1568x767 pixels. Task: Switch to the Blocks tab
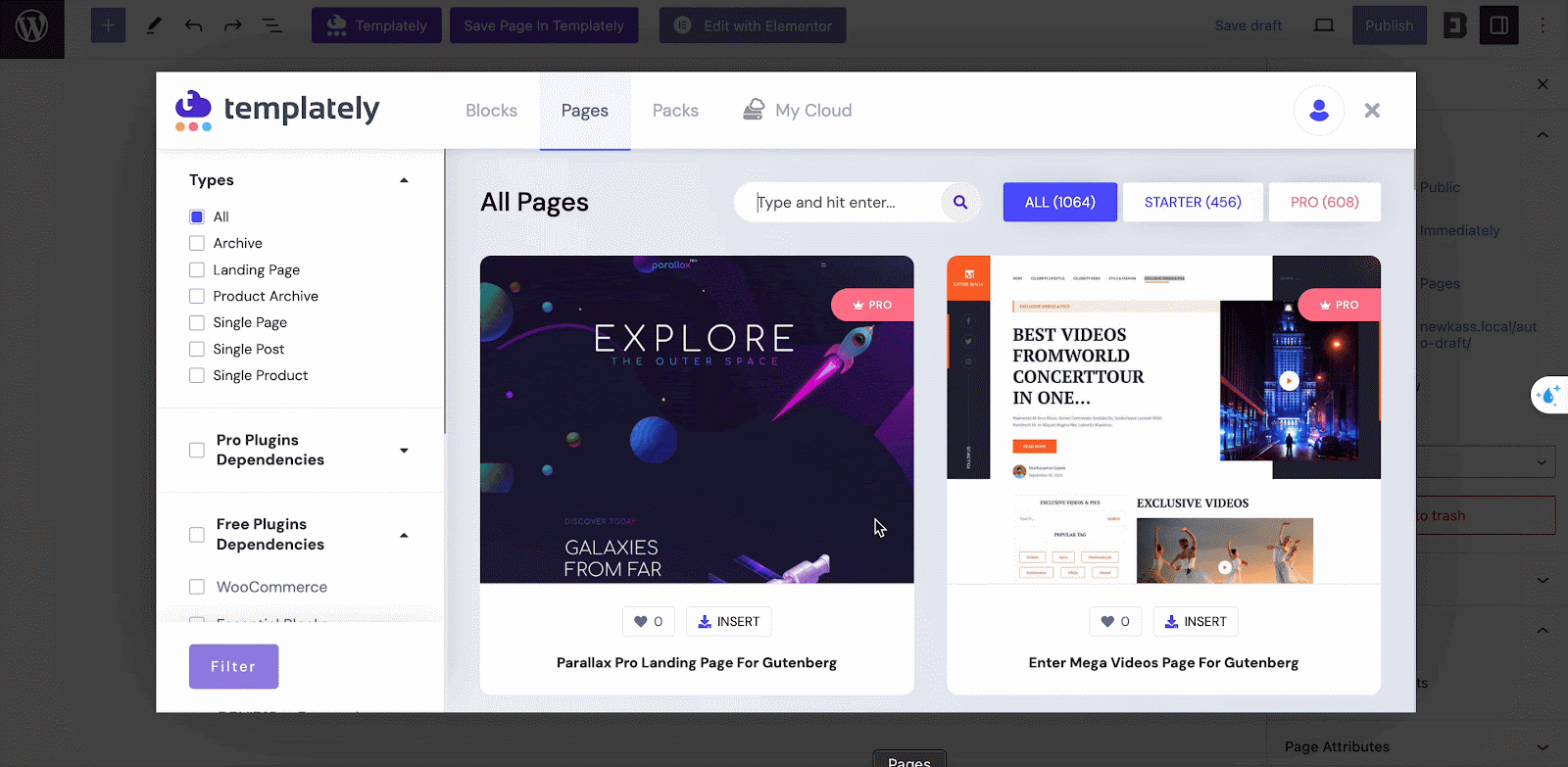pyautogui.click(x=491, y=111)
